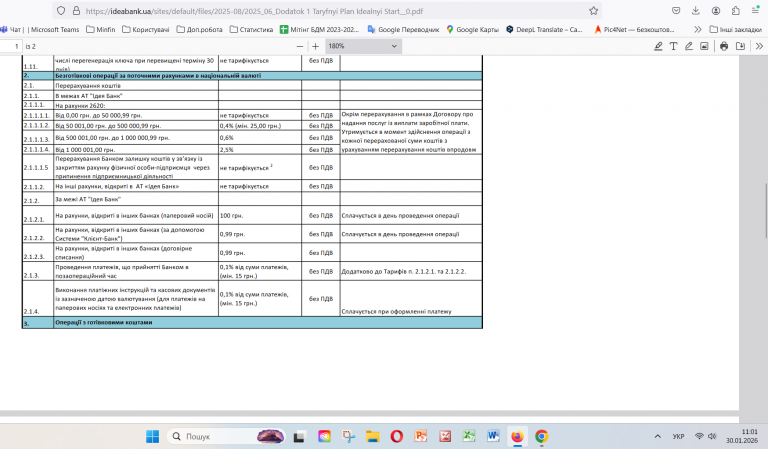Open Word from the taskbar
Screen dimensions: 768x449
[x=493, y=436]
